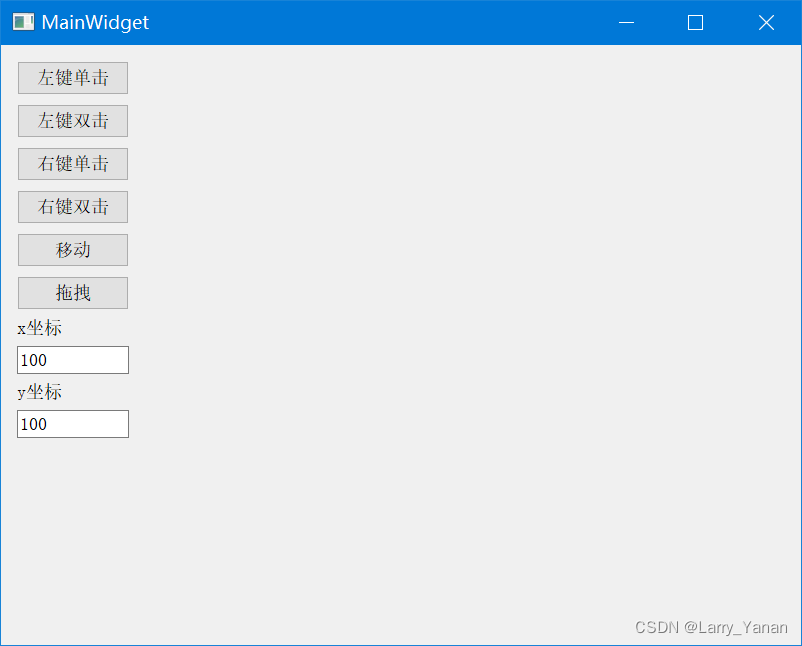Maximize the MainWidget window
802x646 pixels.
pyautogui.click(x=695, y=23)
